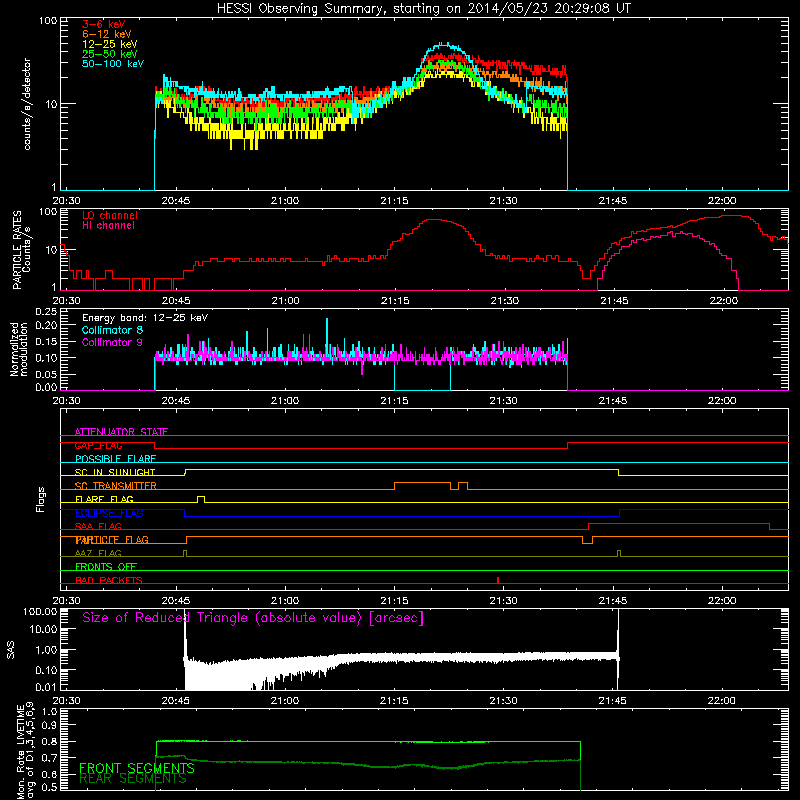Screen dimensions: 800x800
Task: Click the AAZ_FLAG tick near 21:45
Action: 619,553
